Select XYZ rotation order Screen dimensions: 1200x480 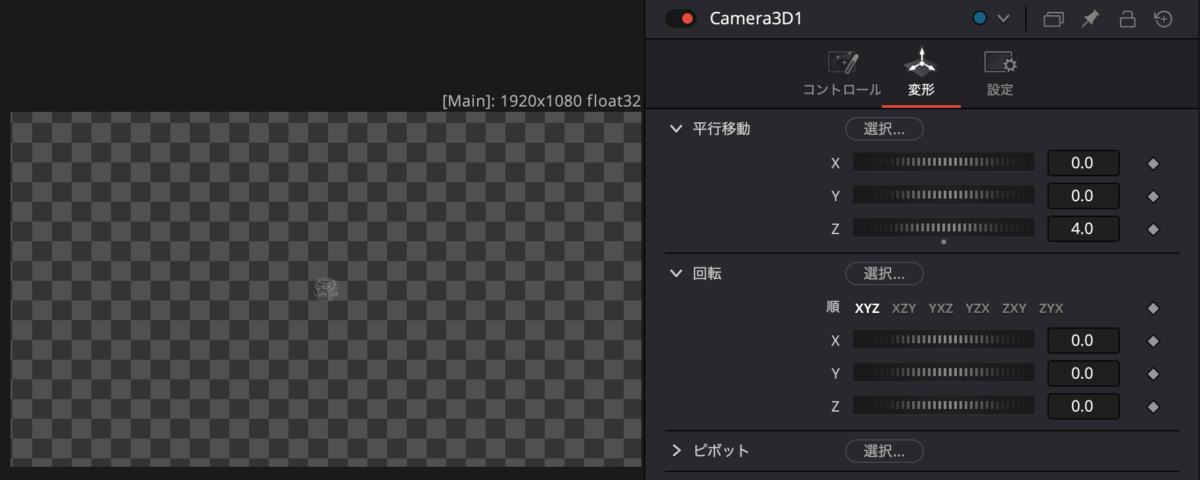867,308
